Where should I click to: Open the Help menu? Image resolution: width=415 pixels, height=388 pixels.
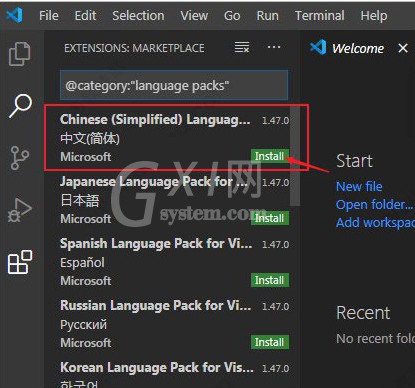(374, 15)
